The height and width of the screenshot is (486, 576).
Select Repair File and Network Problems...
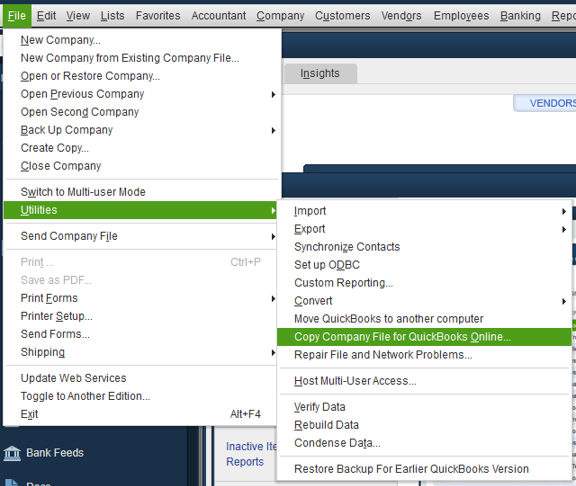(424, 355)
